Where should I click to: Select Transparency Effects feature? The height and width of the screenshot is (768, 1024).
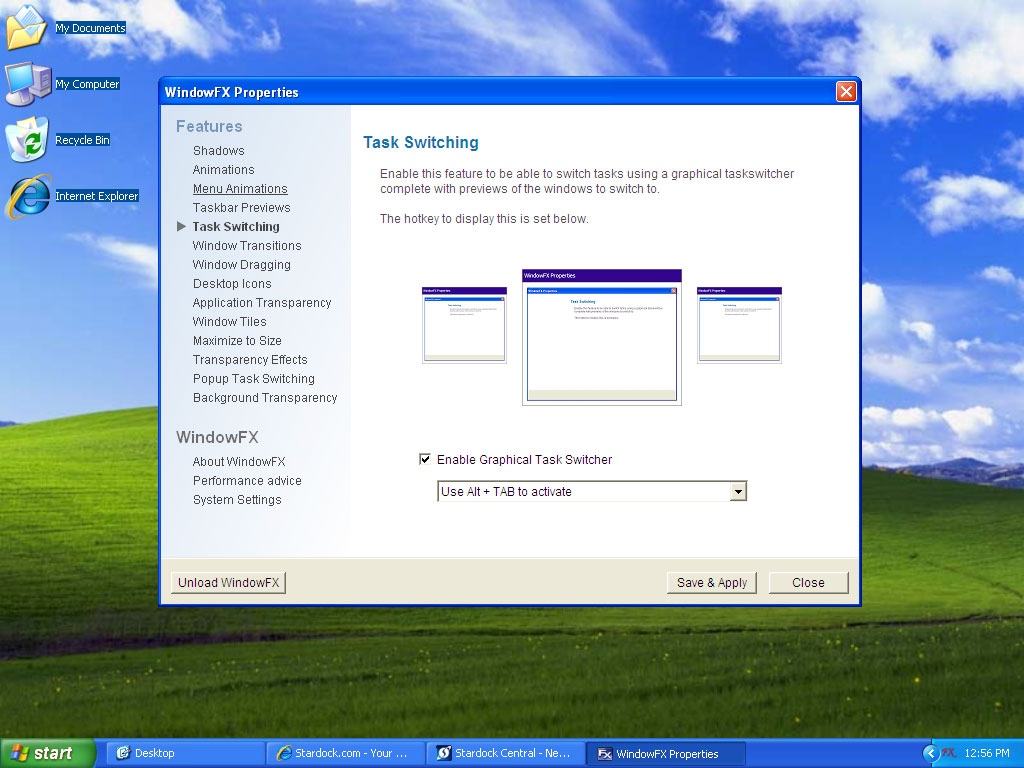point(250,359)
